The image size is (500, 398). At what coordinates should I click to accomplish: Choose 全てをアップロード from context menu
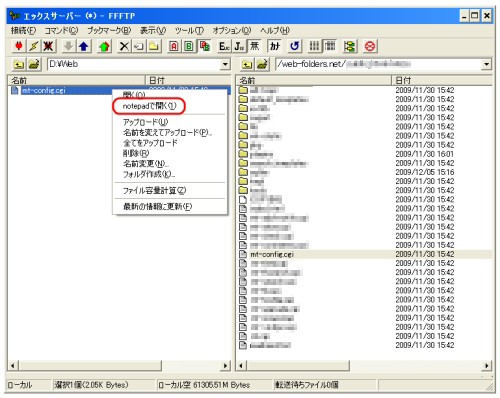click(170, 143)
